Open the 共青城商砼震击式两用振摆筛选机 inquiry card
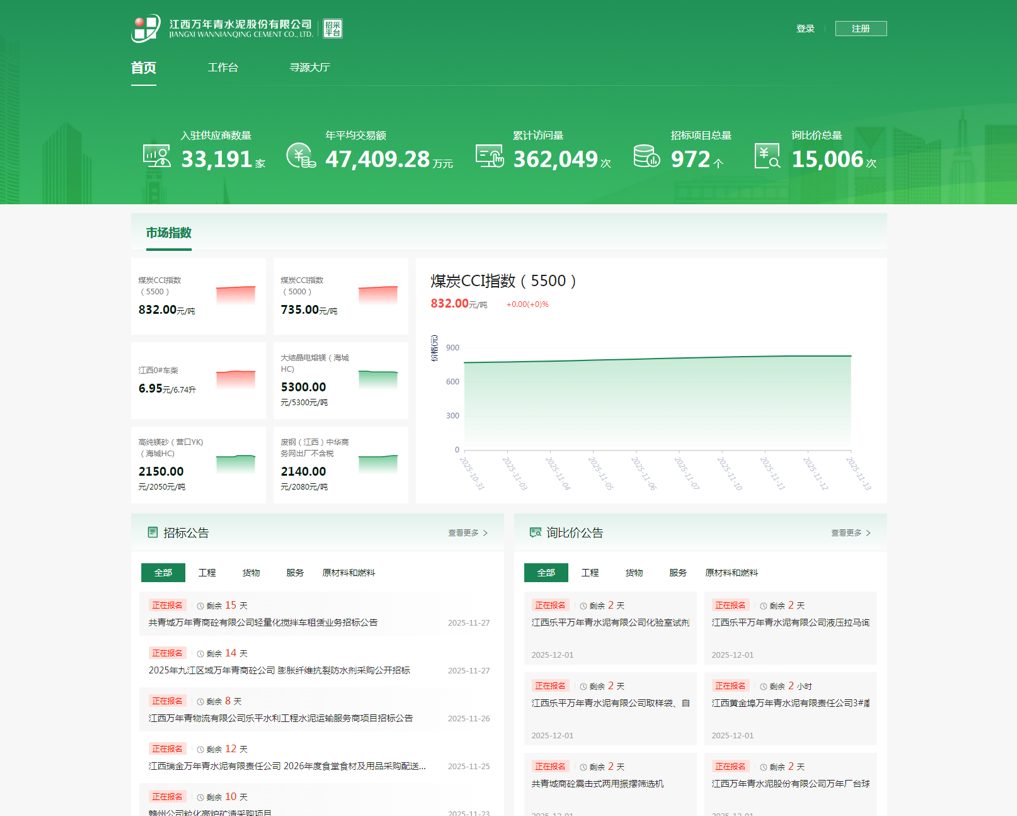The height and width of the screenshot is (816, 1017). point(610,784)
